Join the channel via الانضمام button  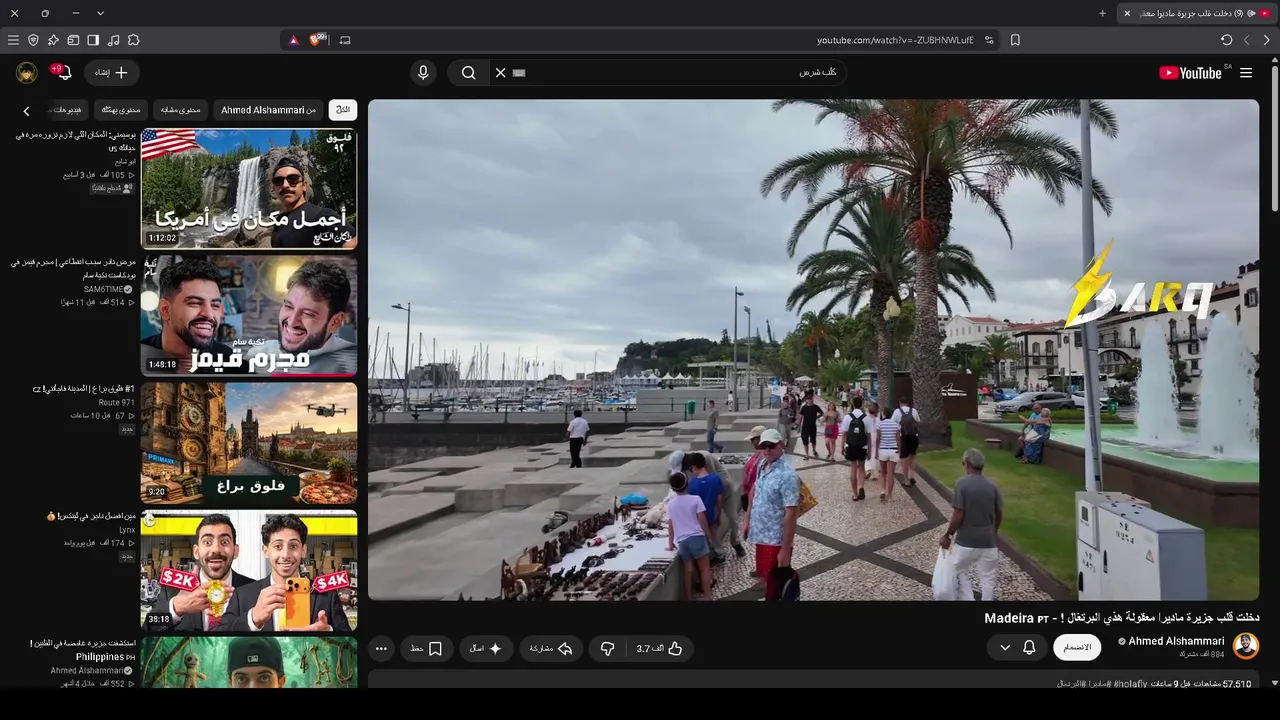(x=1077, y=648)
